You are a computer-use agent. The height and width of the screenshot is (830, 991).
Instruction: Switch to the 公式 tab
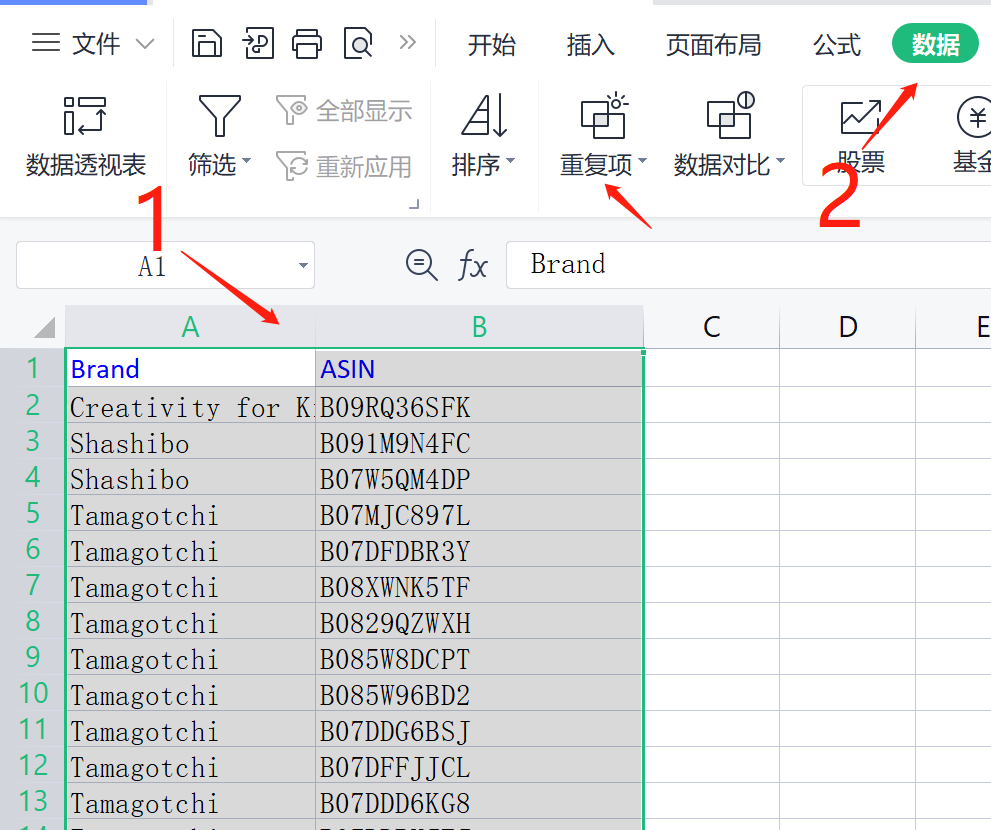click(x=837, y=45)
